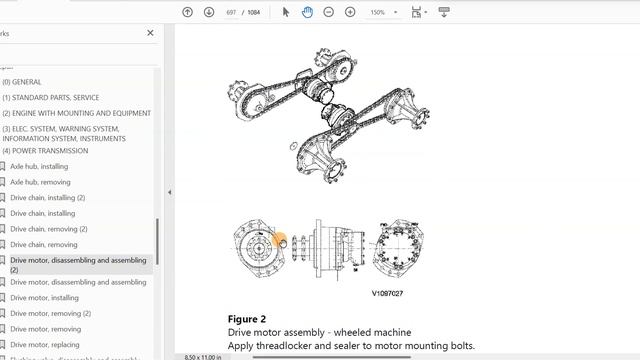This screenshot has height=360, width=640.
Task: Open bookmark (0) GENERAL
Action: point(22,82)
